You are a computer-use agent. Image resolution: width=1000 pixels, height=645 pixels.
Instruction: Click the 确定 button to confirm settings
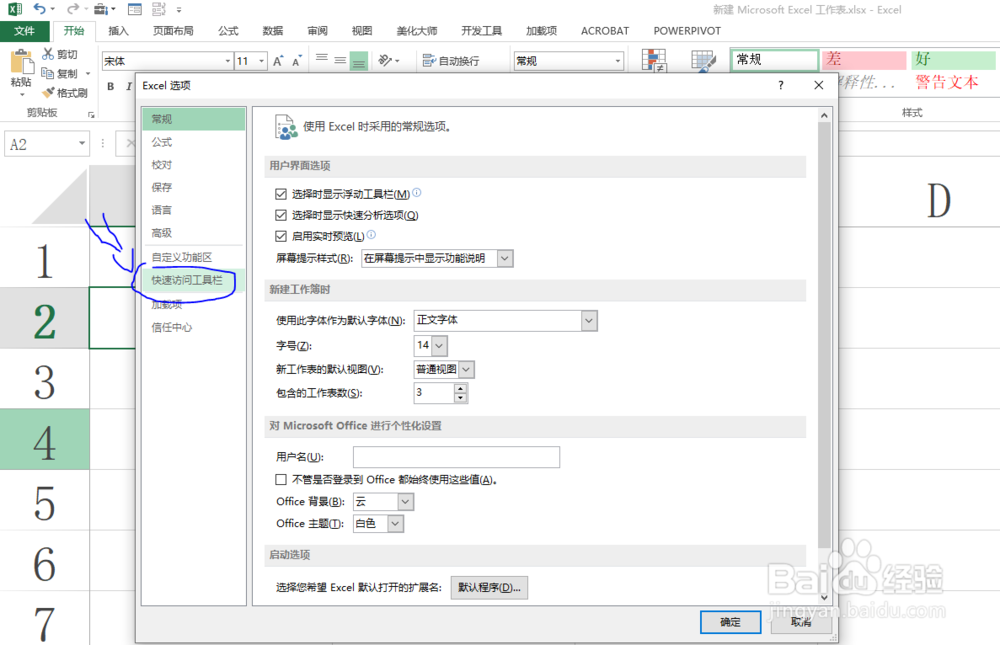[x=730, y=622]
